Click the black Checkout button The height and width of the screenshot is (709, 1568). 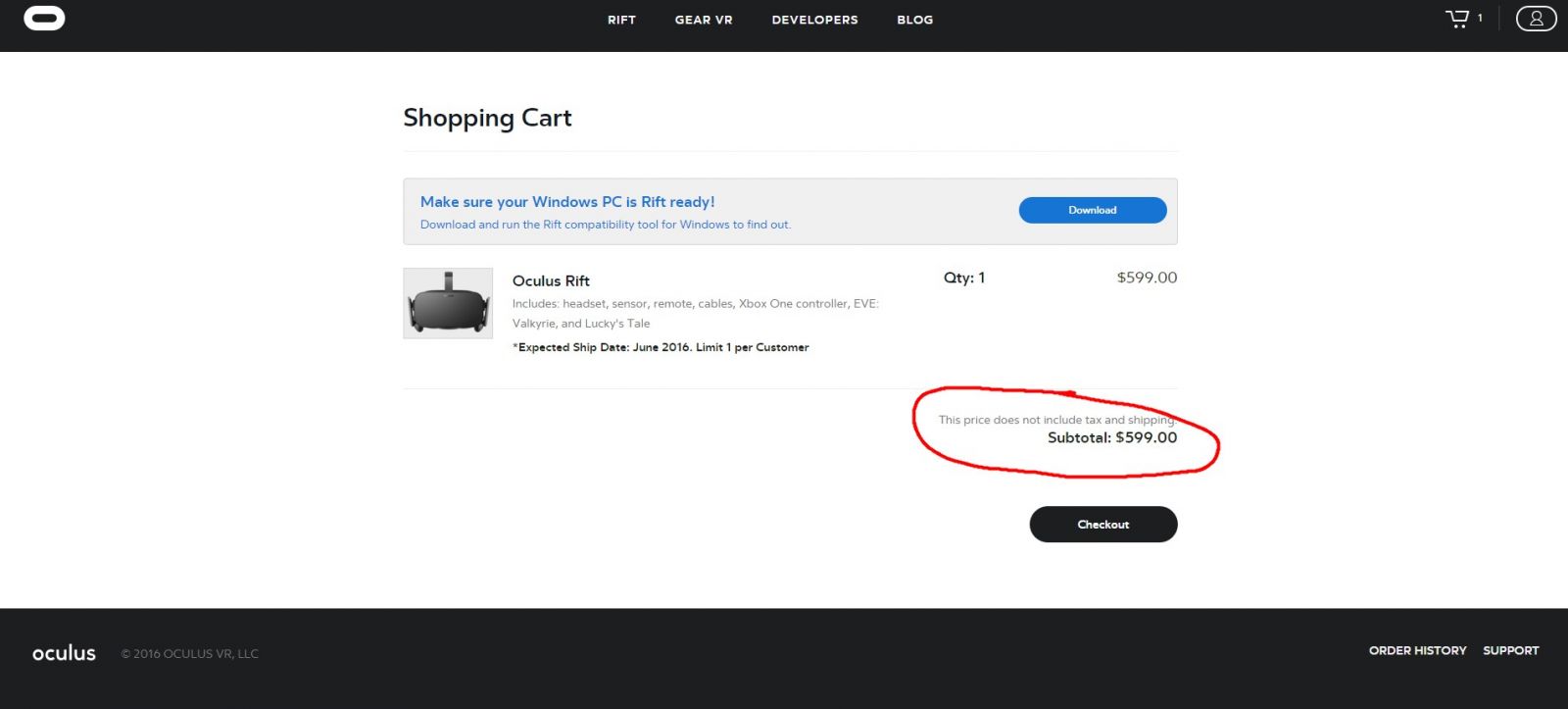[1103, 525]
